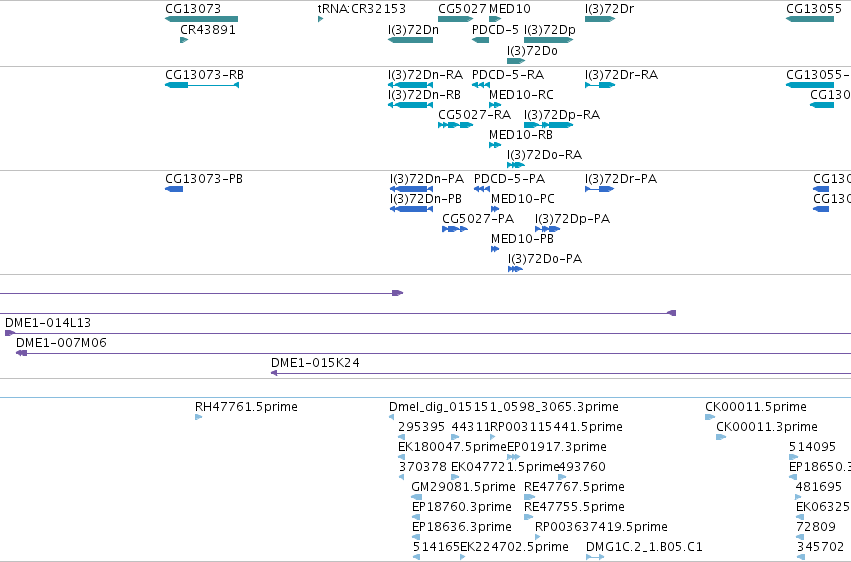Click the CK00011.3prime feature
Image resolution: width=851 pixels, height=562 pixels.
point(721,437)
